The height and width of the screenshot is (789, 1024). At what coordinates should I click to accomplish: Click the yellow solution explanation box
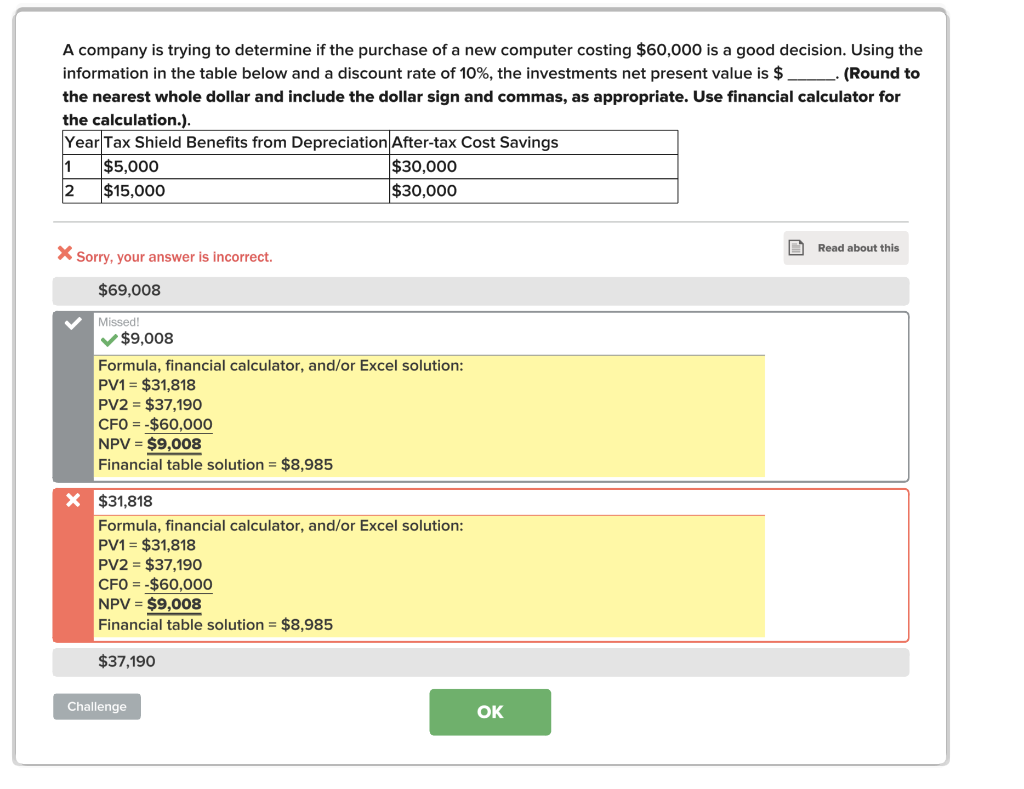[430, 414]
